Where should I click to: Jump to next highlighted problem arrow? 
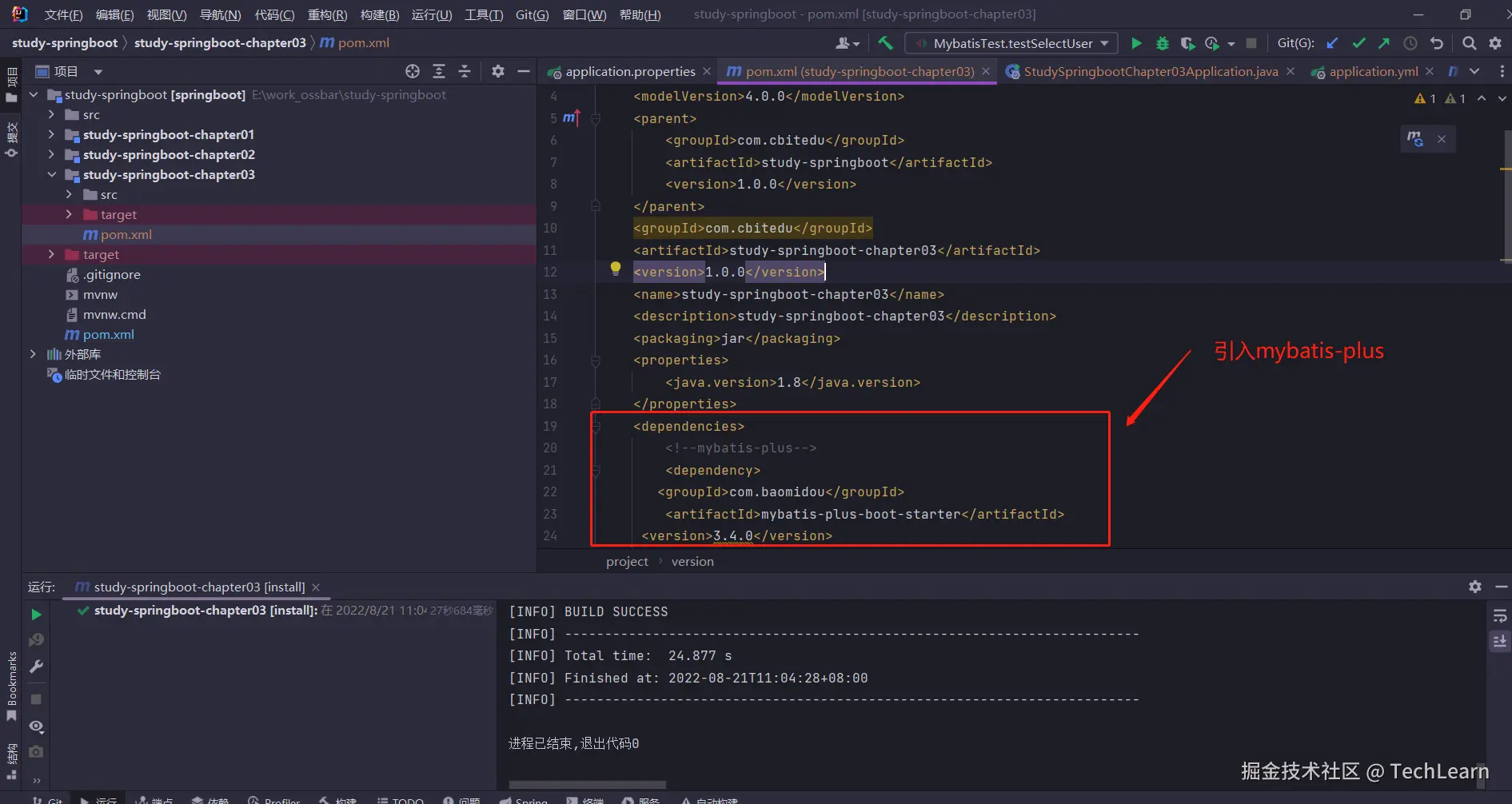(1502, 98)
